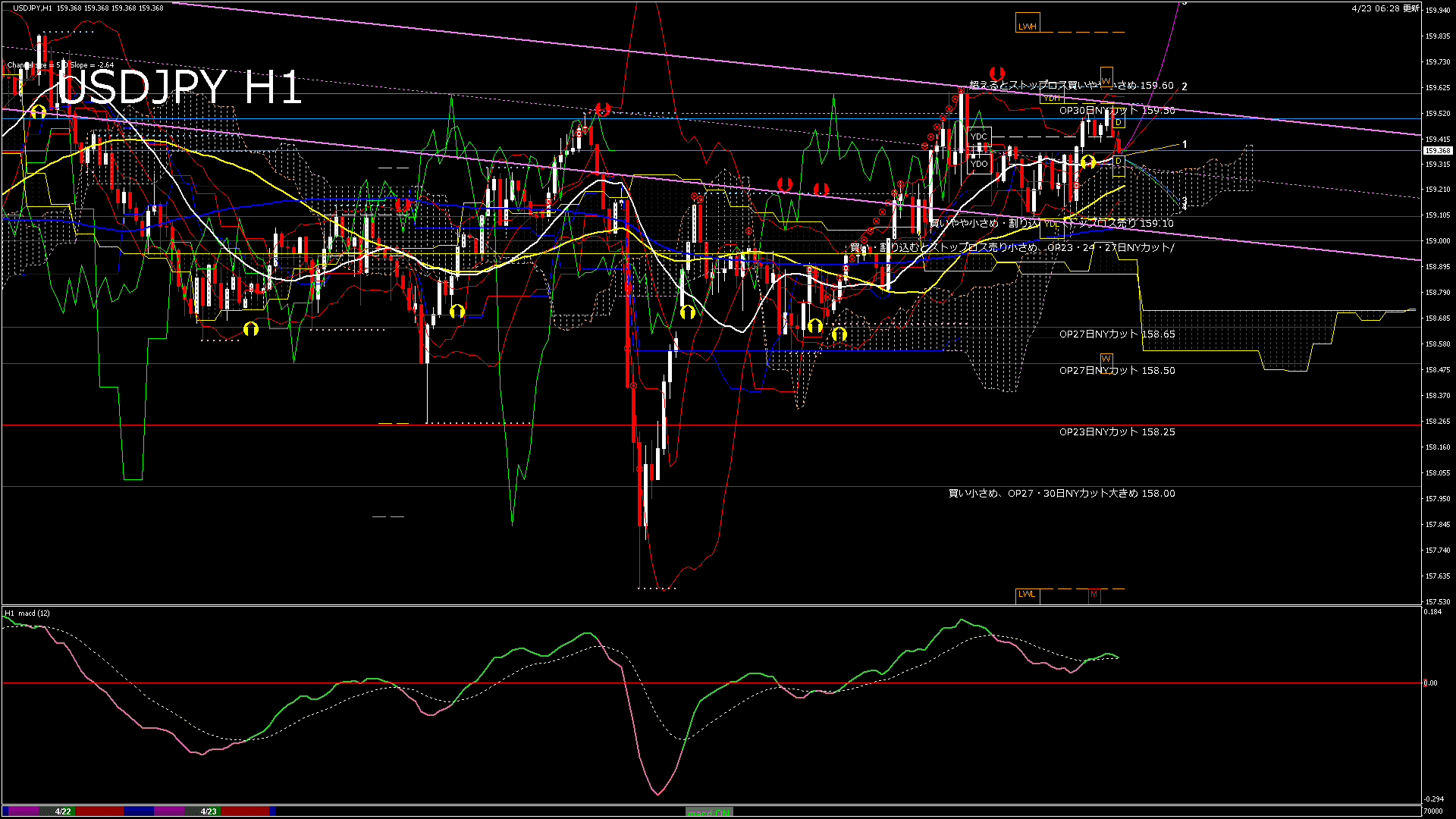Image resolution: width=1456 pixels, height=819 pixels.
Task: Click the orange LWL label box
Action: point(1027,595)
